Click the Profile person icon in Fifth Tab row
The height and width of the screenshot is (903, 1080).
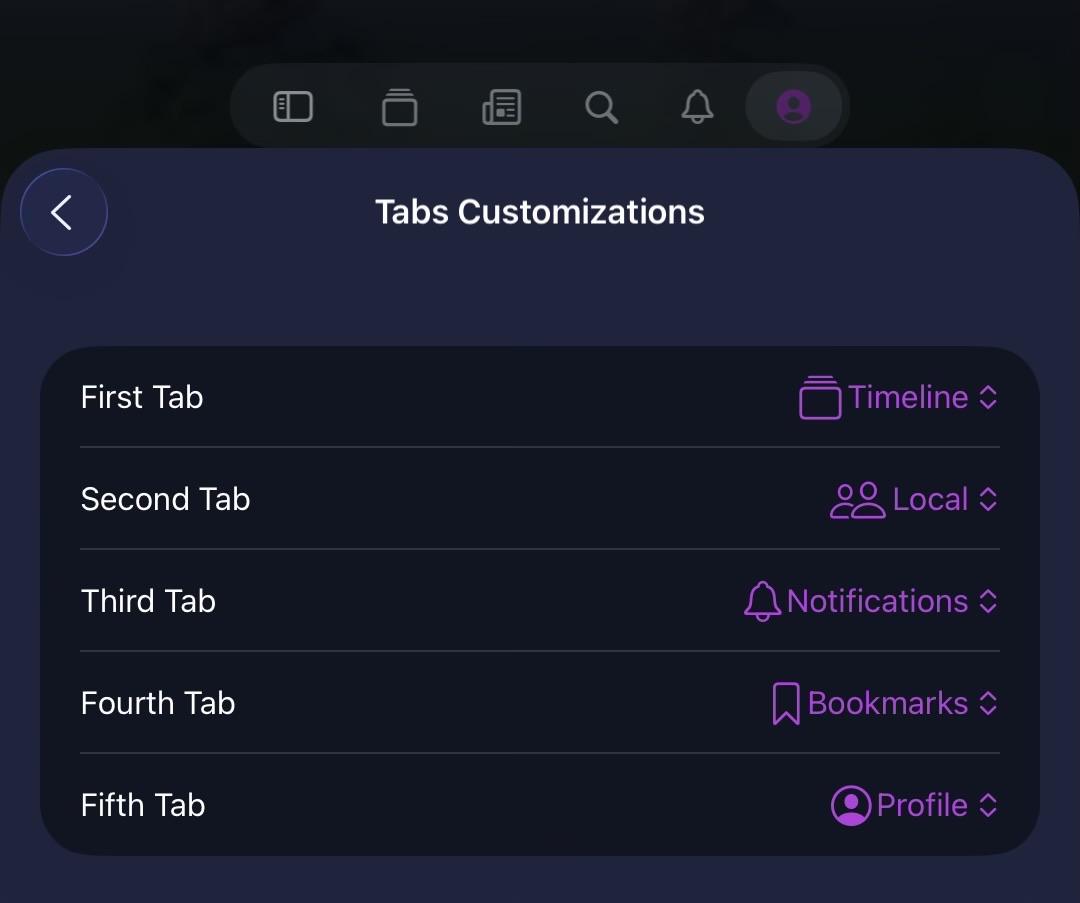851,805
